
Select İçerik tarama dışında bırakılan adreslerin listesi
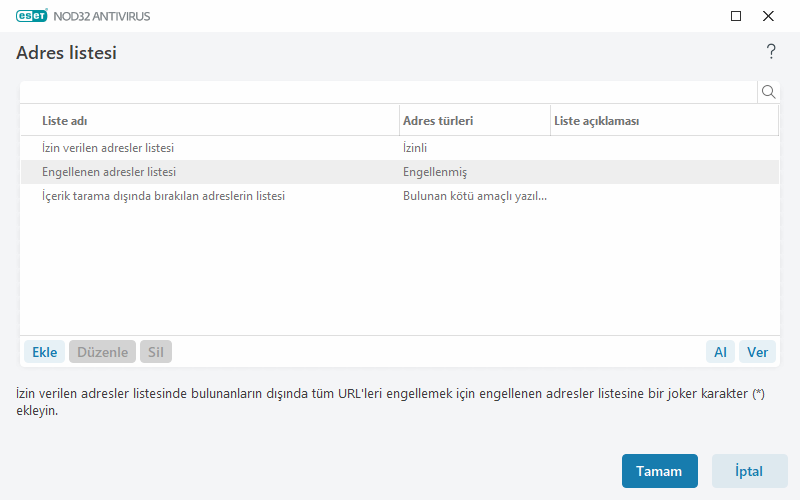[x=163, y=196]
